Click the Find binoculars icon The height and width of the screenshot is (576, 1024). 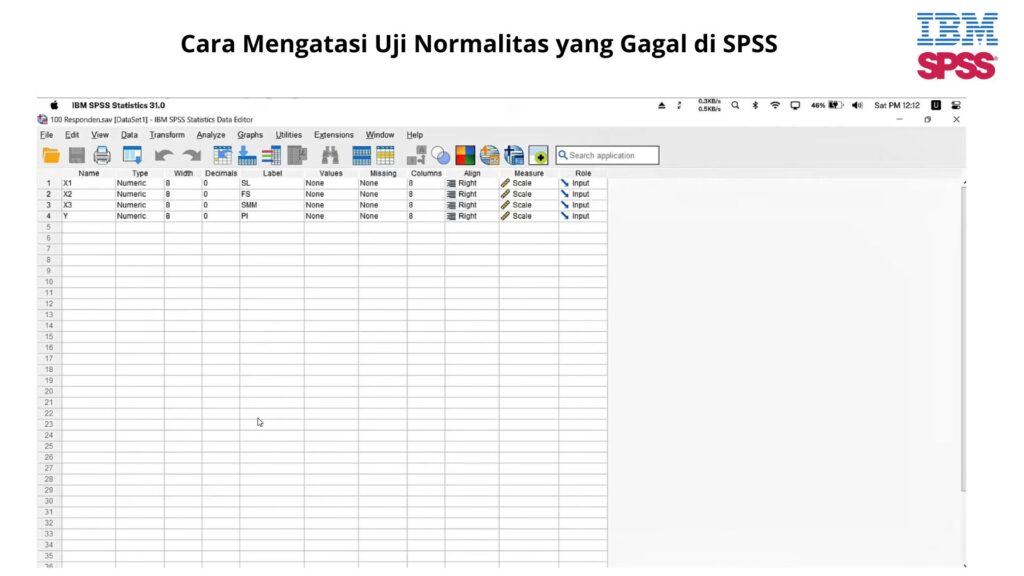330,155
